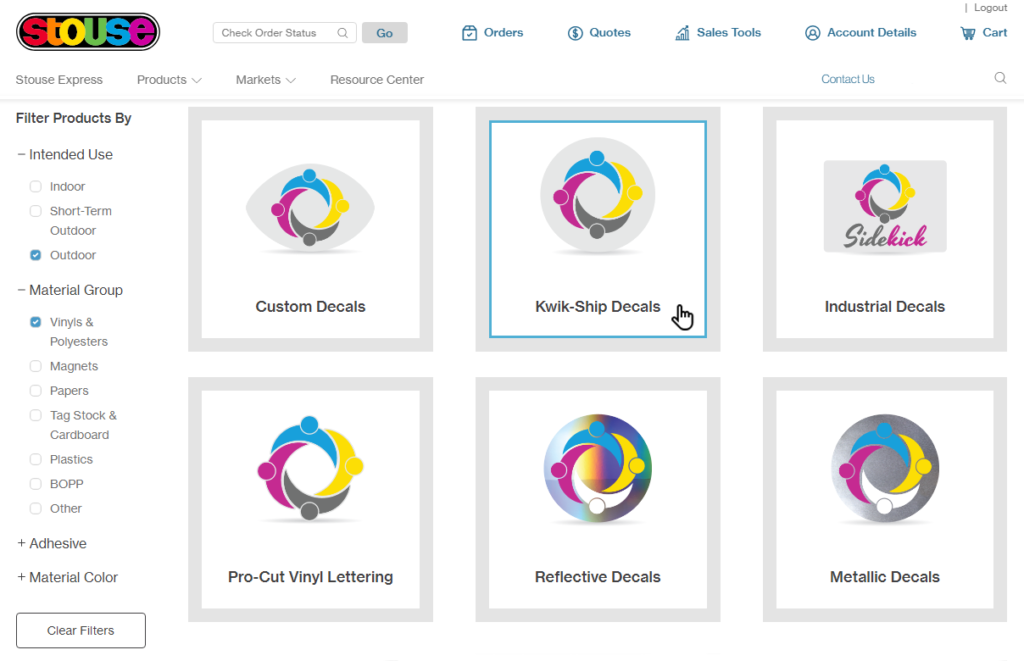Click the search magnifier icon on the right
1024x661 pixels.
point(1000,77)
